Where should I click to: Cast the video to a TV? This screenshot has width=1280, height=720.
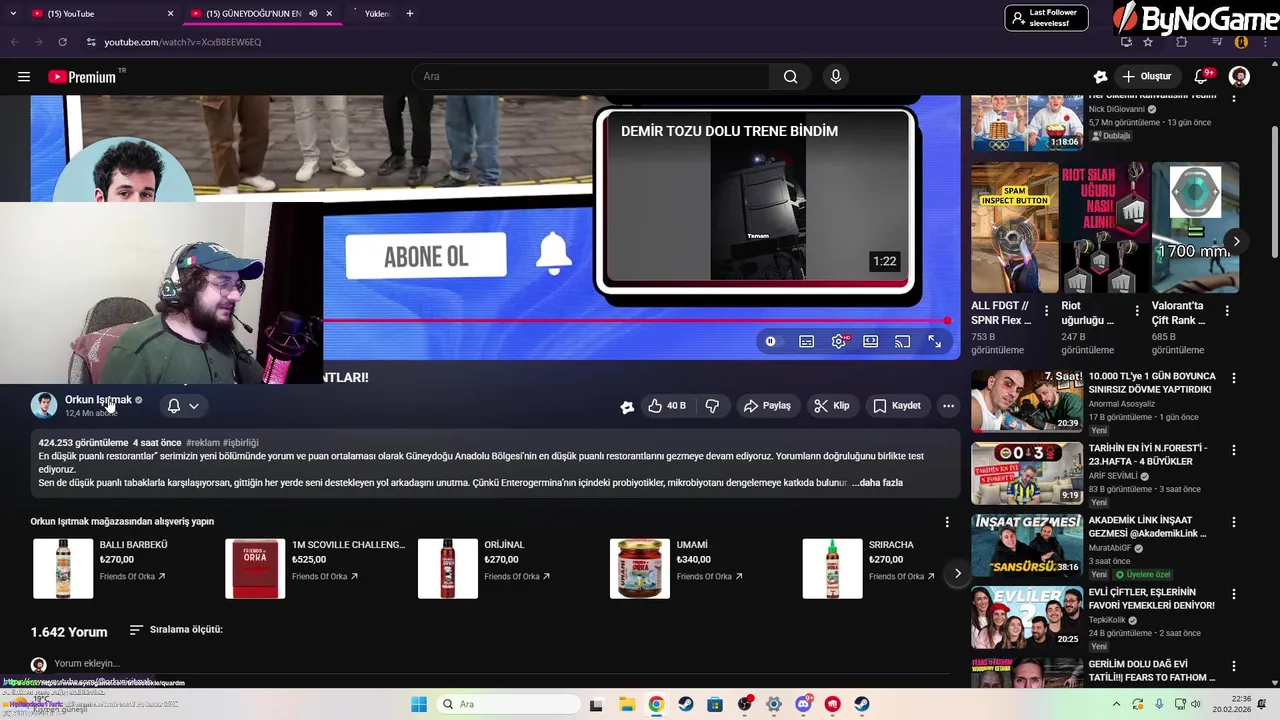point(903,342)
